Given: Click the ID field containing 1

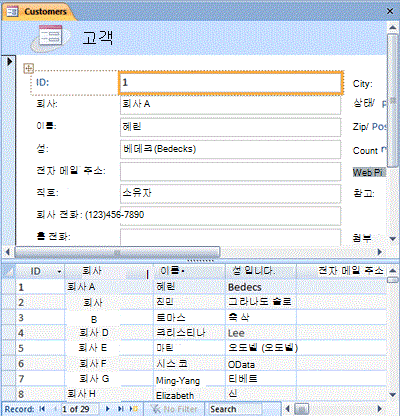Looking at the screenshot, I should pyautogui.click(x=230, y=82).
